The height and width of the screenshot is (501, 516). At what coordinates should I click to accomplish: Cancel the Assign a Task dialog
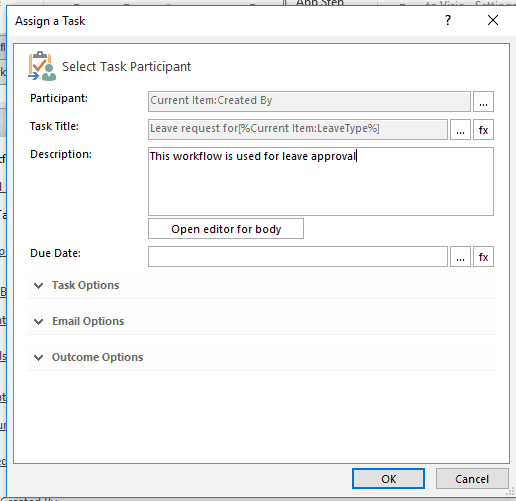(x=472, y=479)
